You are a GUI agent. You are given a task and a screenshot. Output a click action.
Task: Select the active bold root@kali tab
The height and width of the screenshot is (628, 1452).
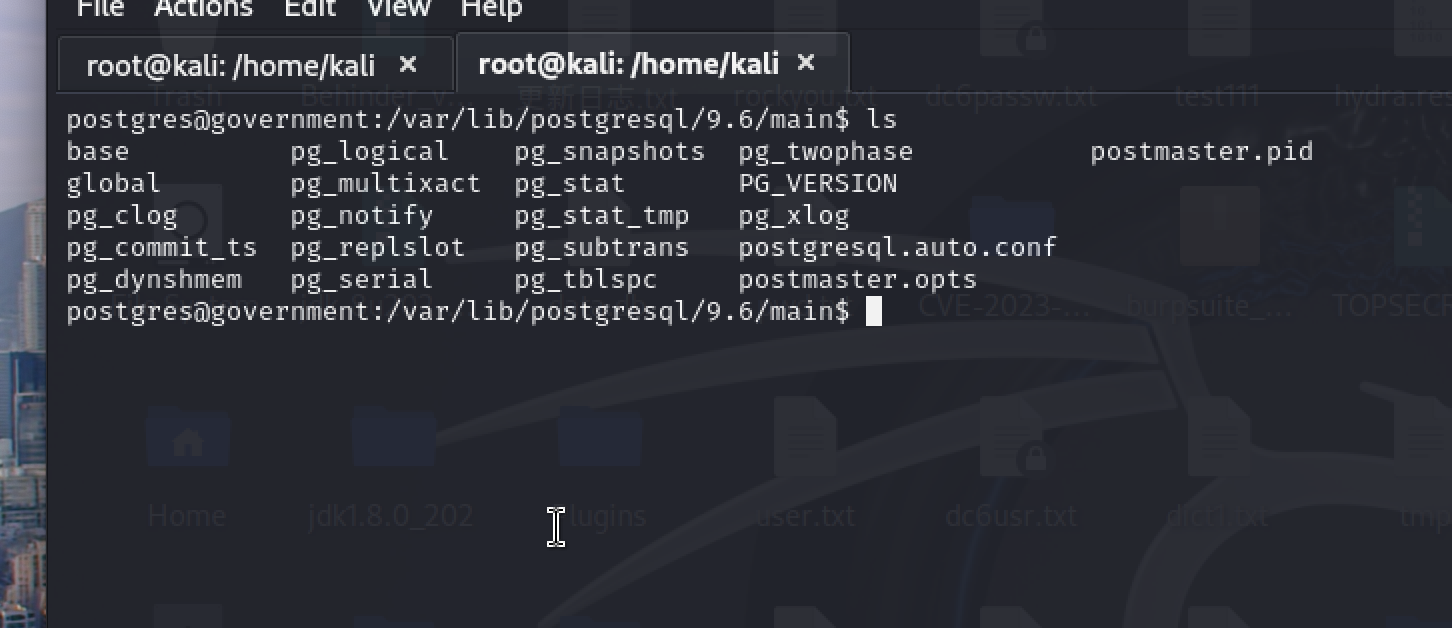point(628,65)
